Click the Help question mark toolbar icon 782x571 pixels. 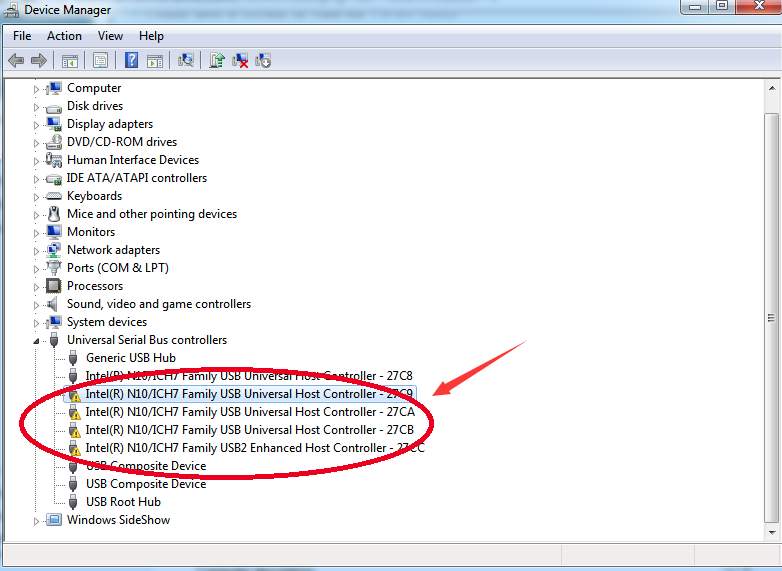pos(131,60)
